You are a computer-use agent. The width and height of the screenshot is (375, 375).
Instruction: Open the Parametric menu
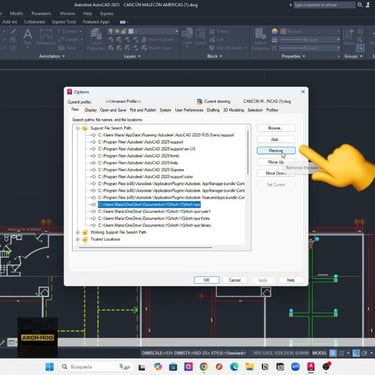point(41,14)
